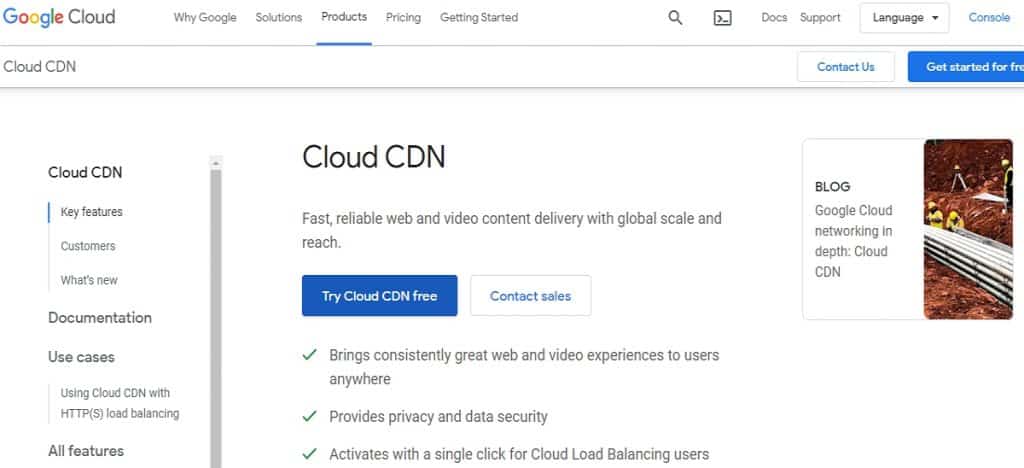1024x468 pixels.
Task: Click the Cloud CDN sidebar heading
Action: [85, 172]
